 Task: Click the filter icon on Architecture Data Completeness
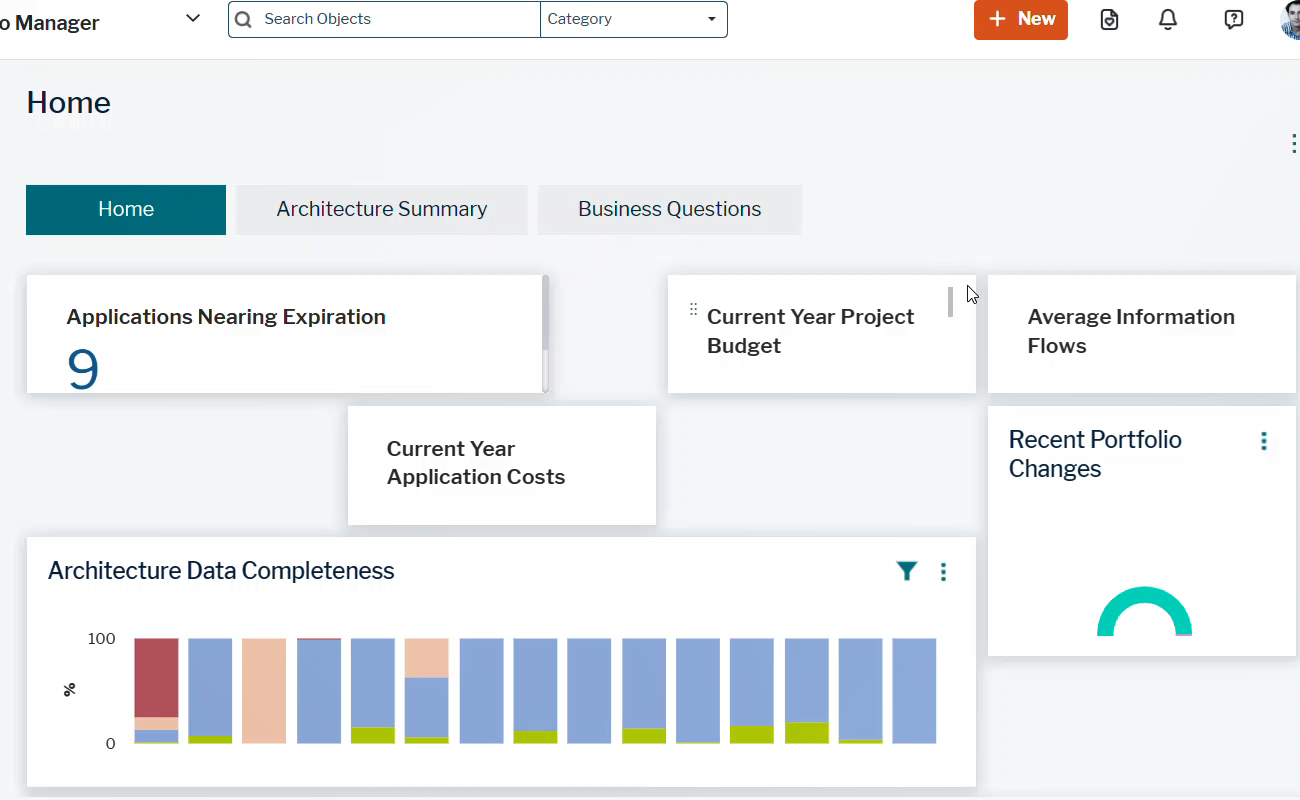(906, 571)
